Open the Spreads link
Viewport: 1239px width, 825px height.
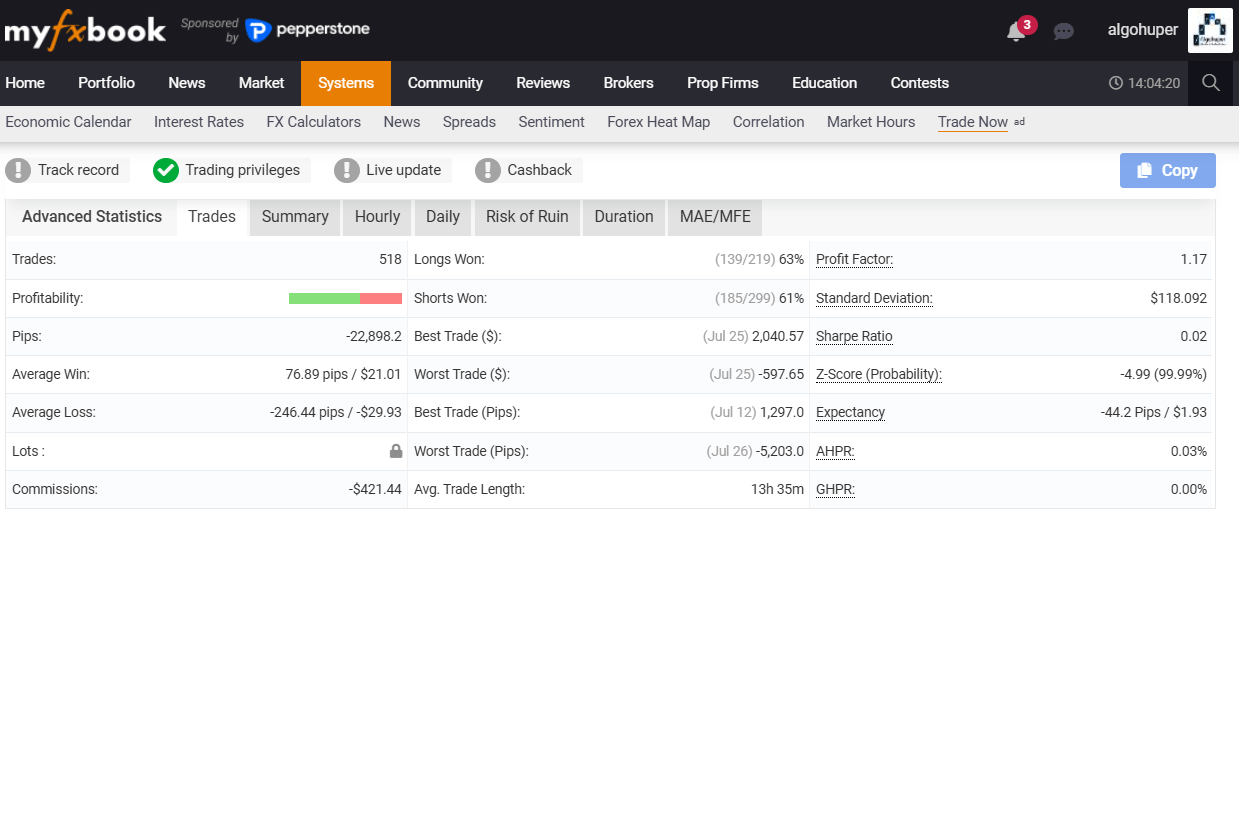[x=469, y=122]
